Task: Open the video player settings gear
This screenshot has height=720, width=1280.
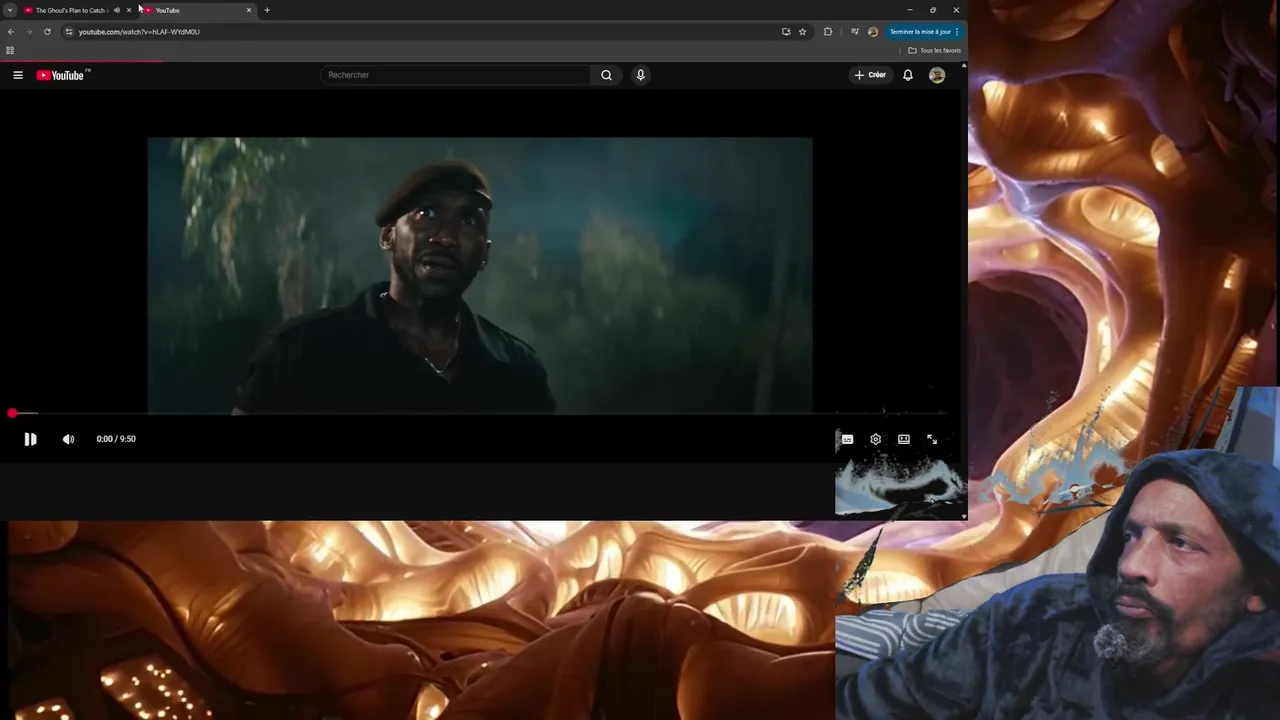Action: coord(875,439)
